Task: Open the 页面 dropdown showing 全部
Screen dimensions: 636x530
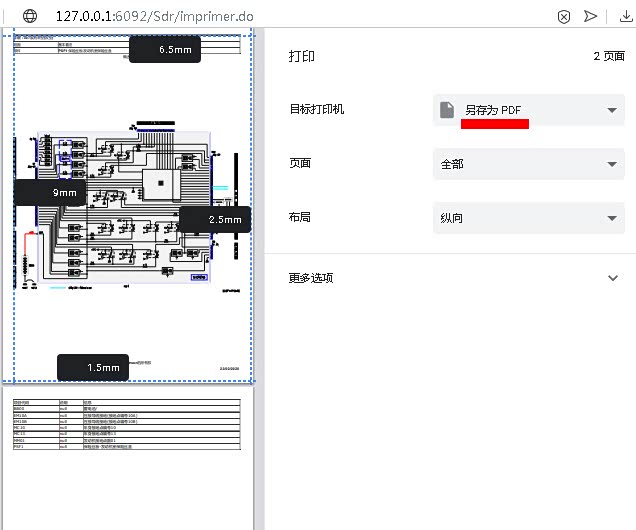Action: click(529, 164)
